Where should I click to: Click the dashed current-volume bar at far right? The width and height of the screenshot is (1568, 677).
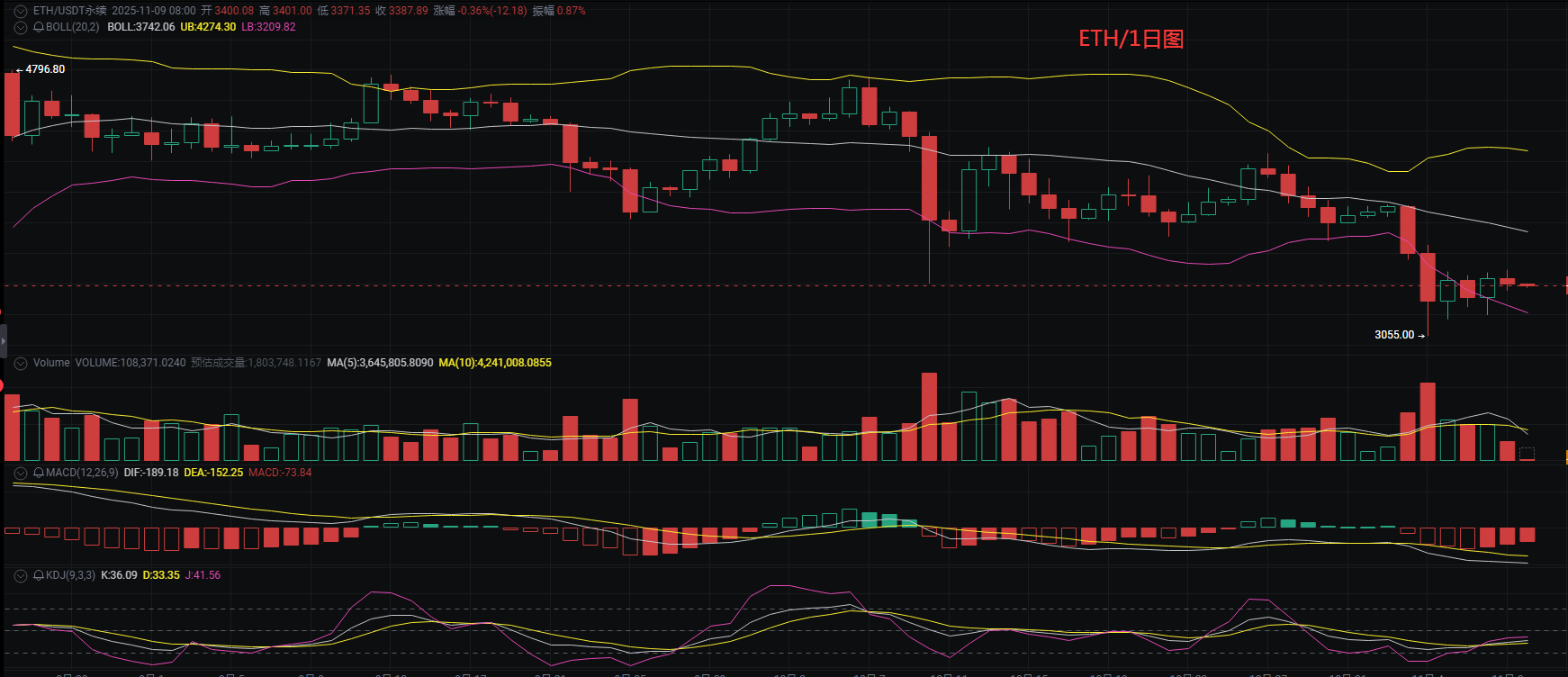[x=1527, y=455]
